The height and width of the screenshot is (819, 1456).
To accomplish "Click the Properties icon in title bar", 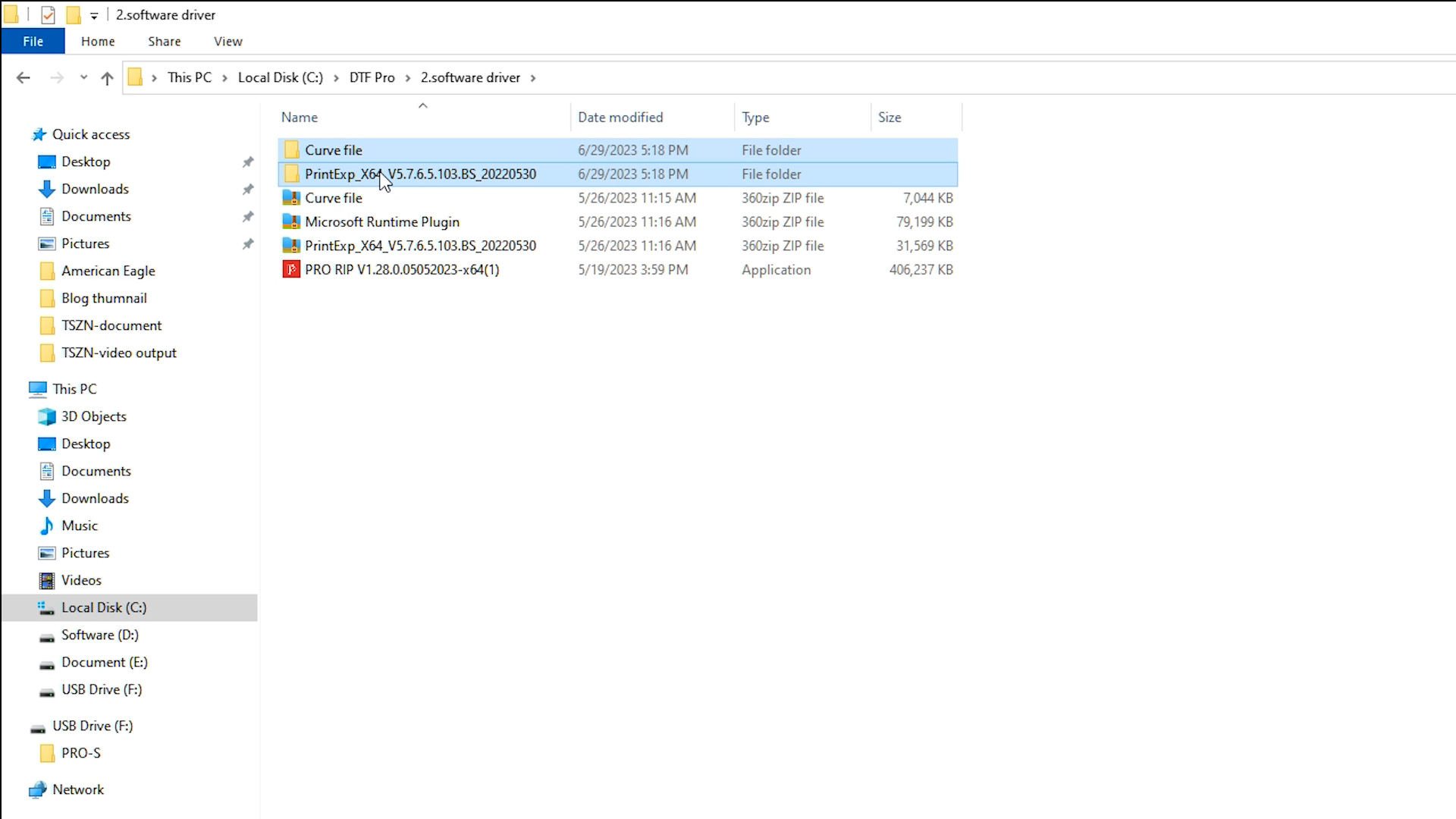I will (x=48, y=14).
